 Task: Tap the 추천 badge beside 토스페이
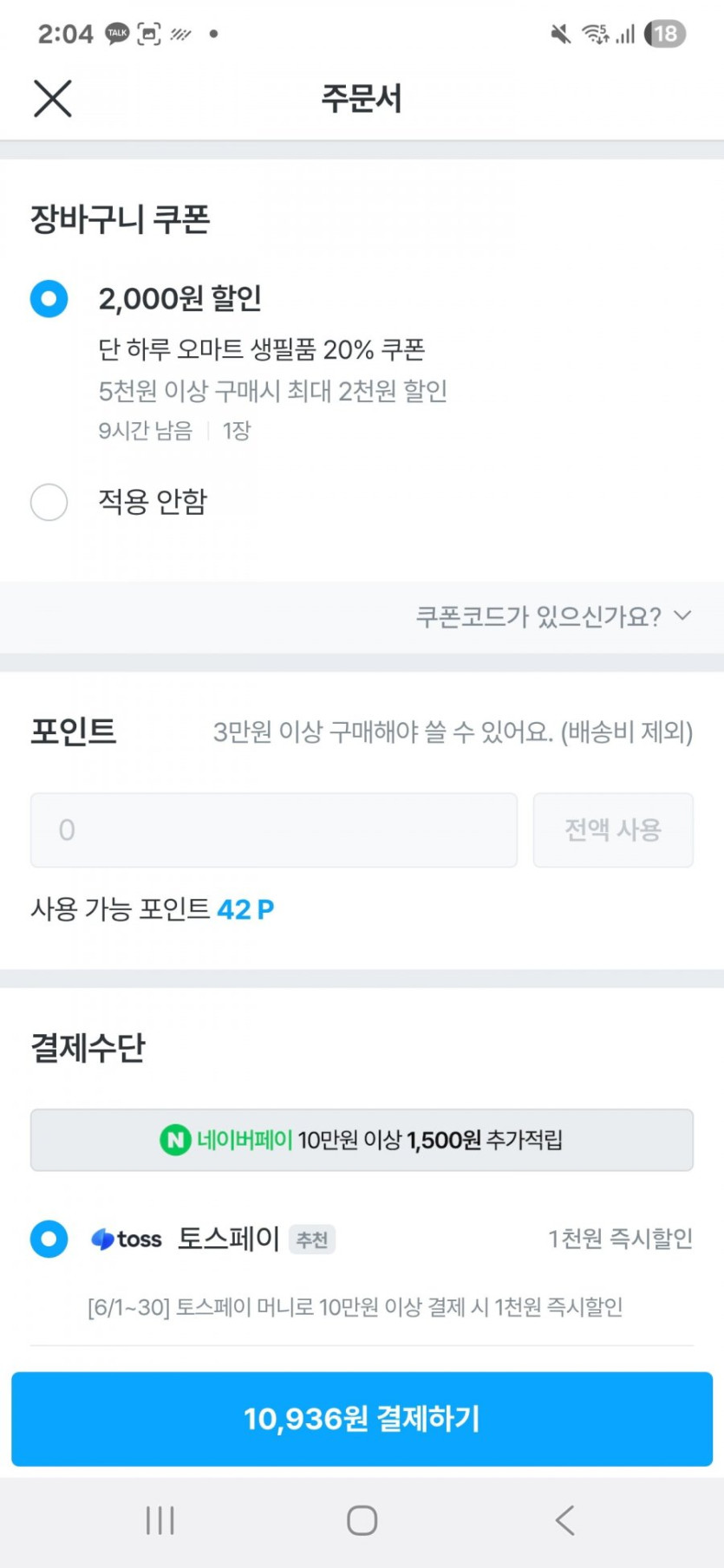click(312, 1239)
